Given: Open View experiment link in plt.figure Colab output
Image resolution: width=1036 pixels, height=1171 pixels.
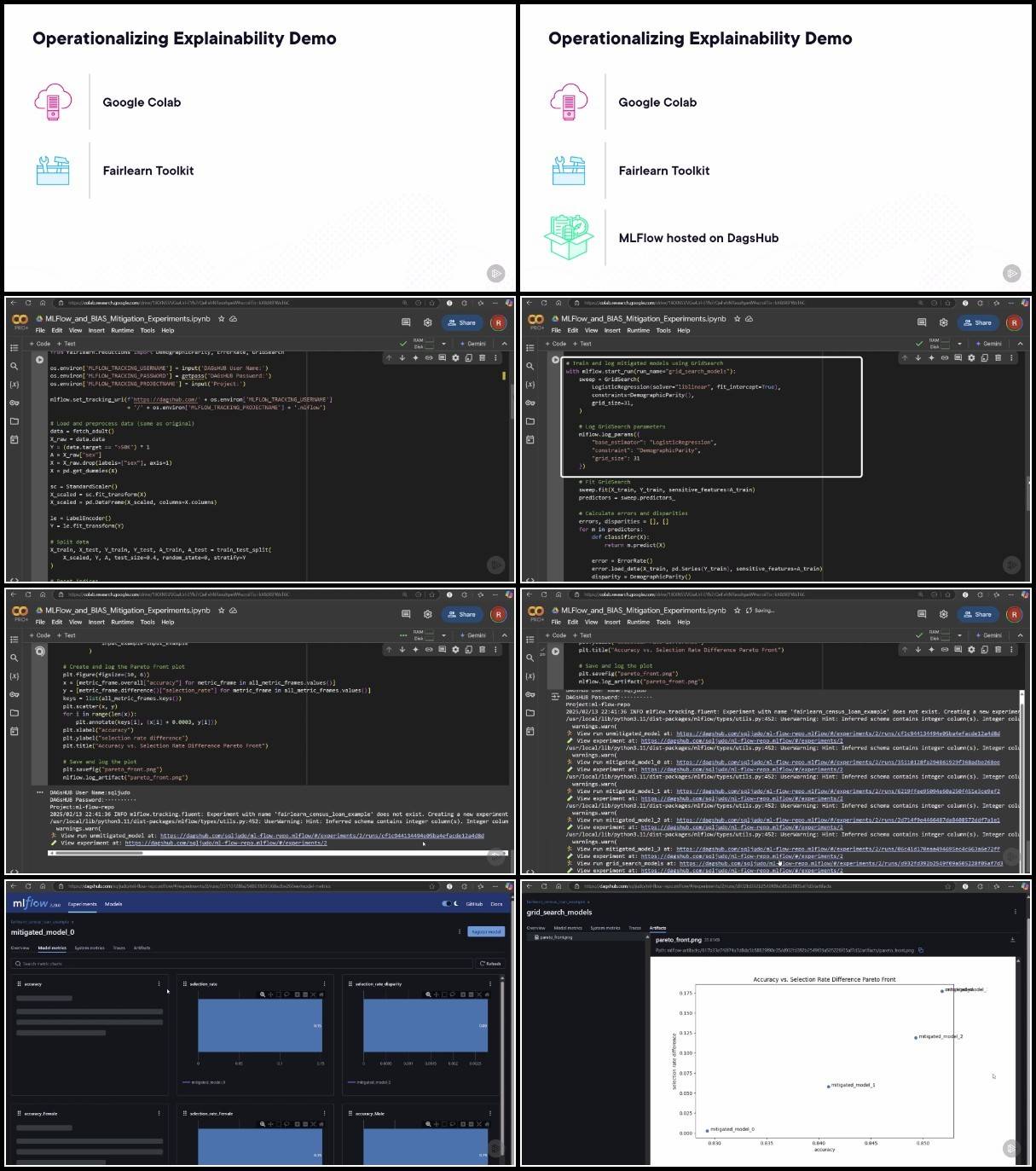Looking at the screenshot, I should click(226, 843).
